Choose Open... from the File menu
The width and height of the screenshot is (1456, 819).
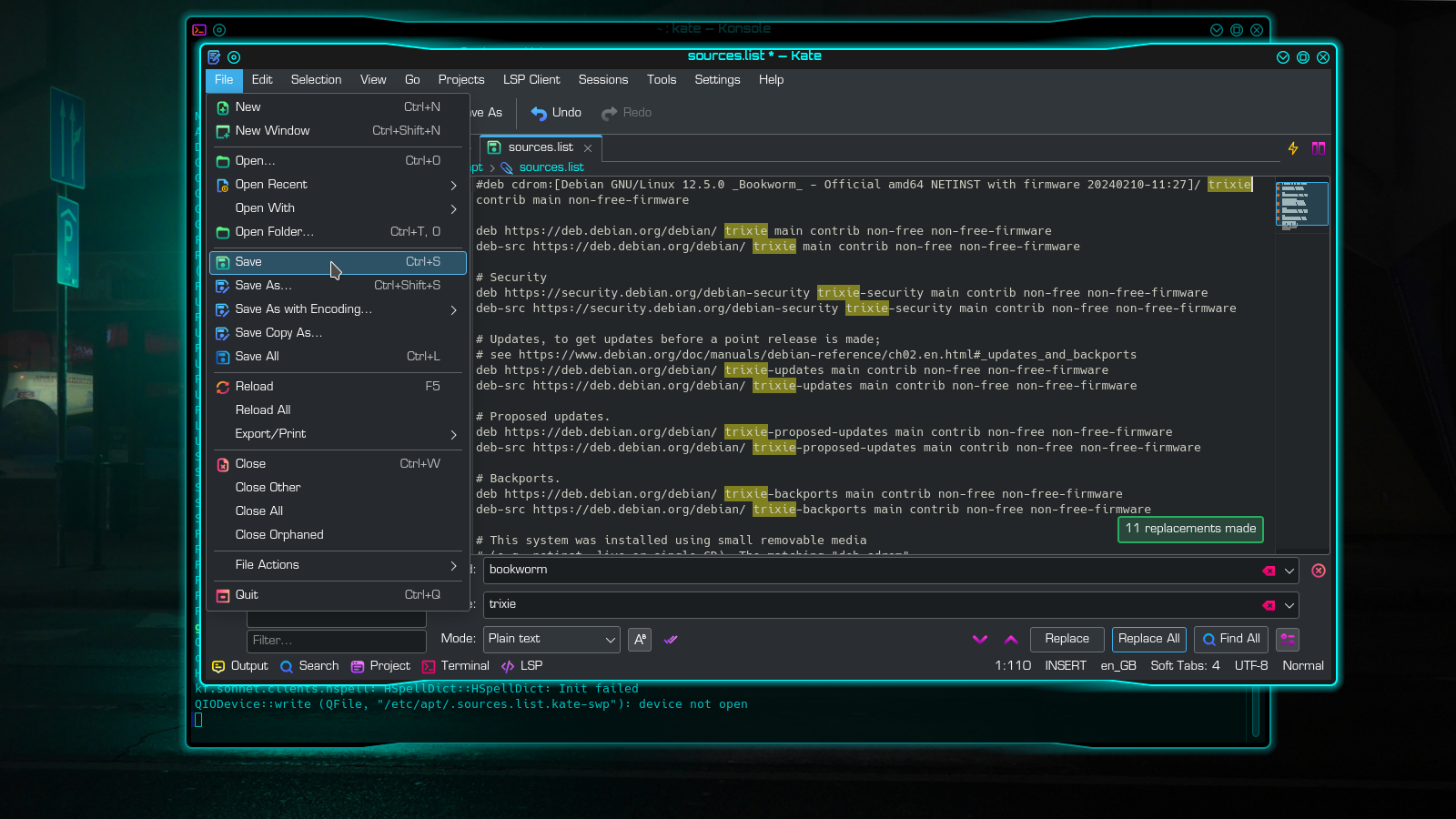(x=338, y=161)
